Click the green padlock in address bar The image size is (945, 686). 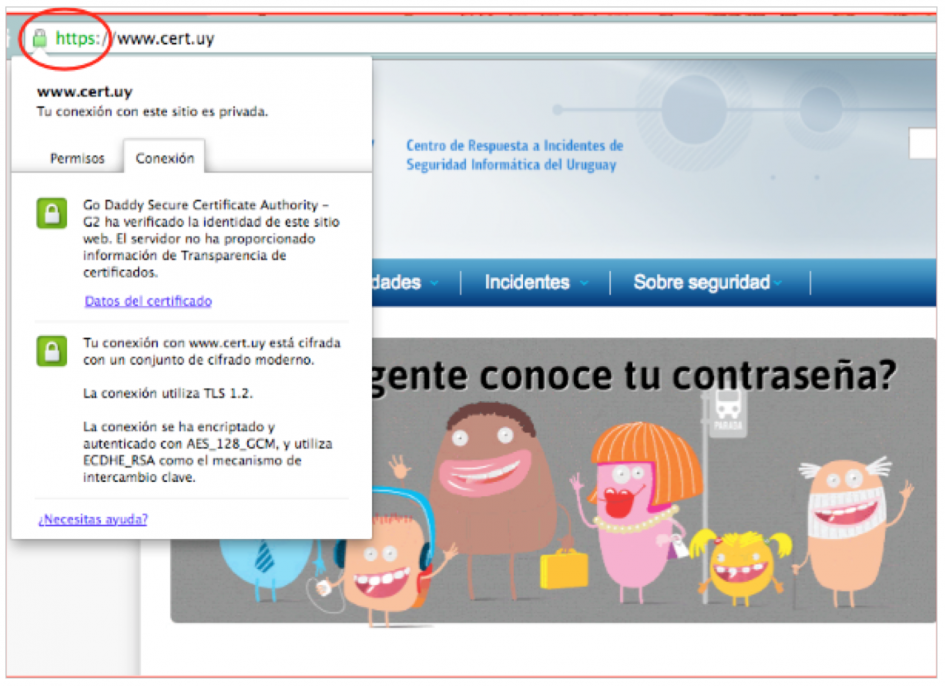coord(40,39)
